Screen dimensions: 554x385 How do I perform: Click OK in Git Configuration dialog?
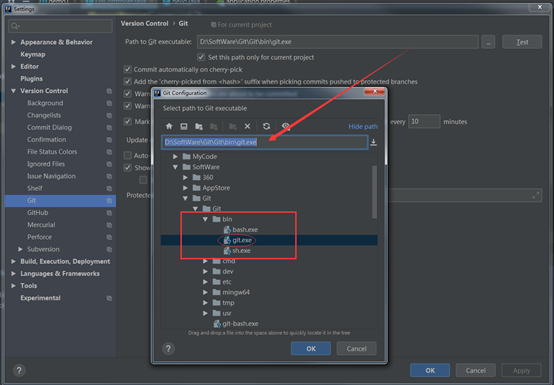click(311, 349)
